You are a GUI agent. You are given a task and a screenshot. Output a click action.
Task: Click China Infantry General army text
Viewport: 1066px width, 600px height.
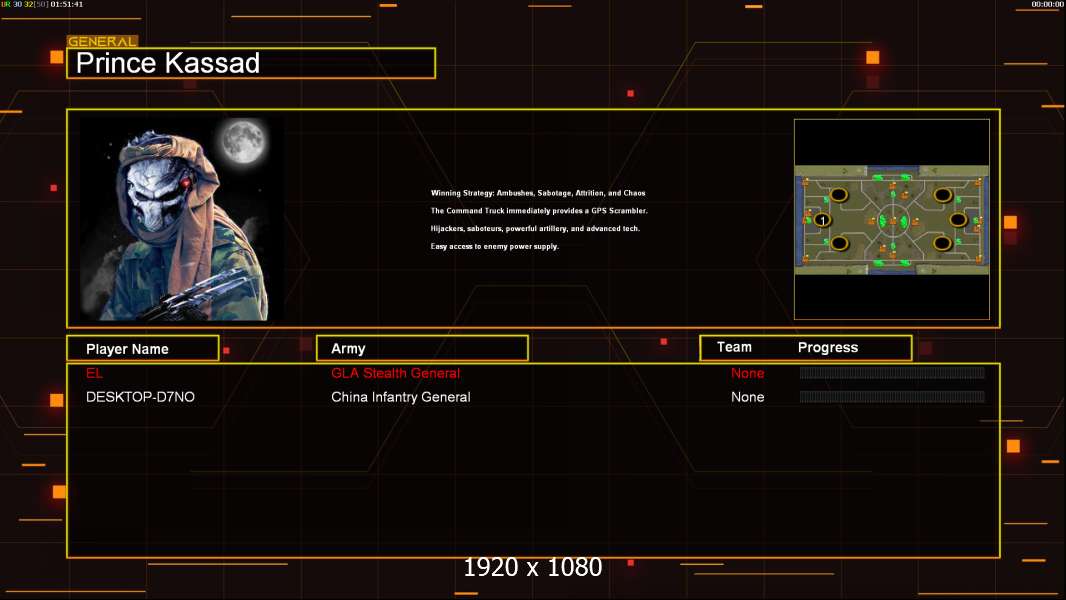click(x=400, y=397)
